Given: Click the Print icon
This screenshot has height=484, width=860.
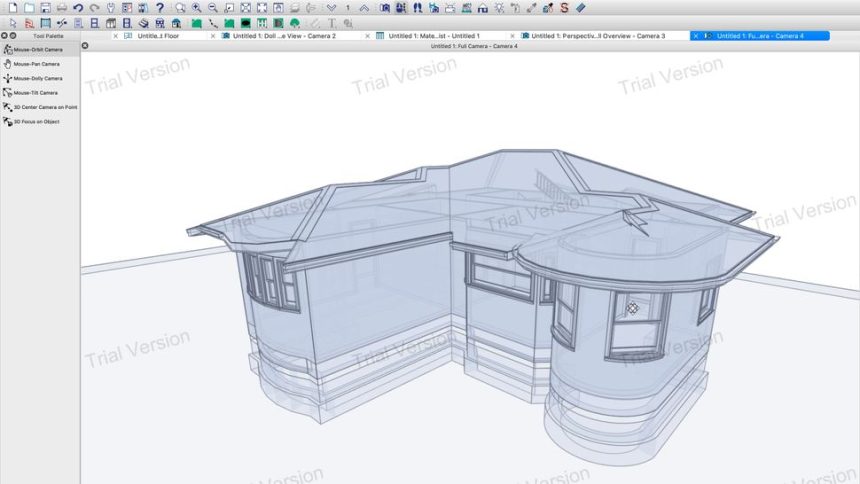Looking at the screenshot, I should point(61,8).
